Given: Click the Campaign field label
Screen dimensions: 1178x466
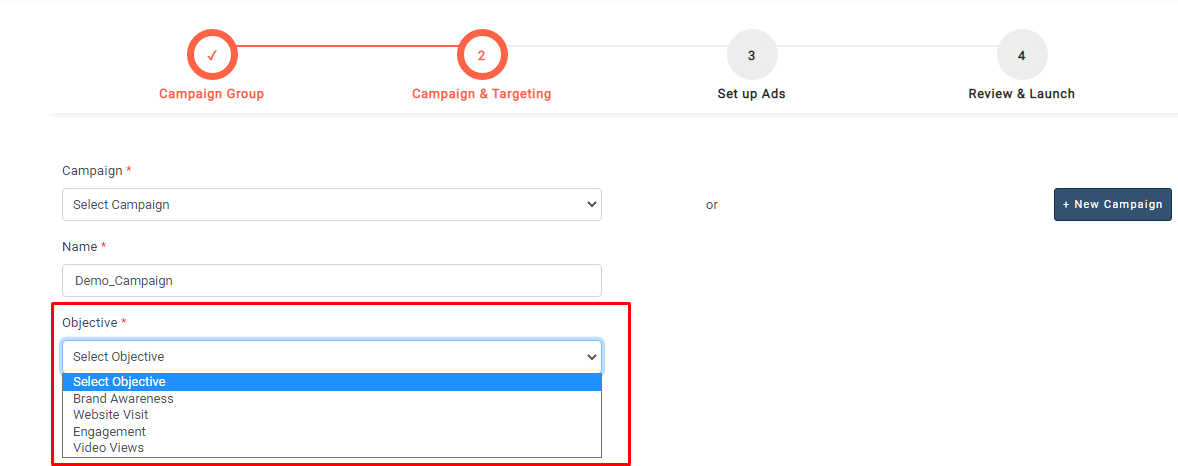Looking at the screenshot, I should pos(92,171).
